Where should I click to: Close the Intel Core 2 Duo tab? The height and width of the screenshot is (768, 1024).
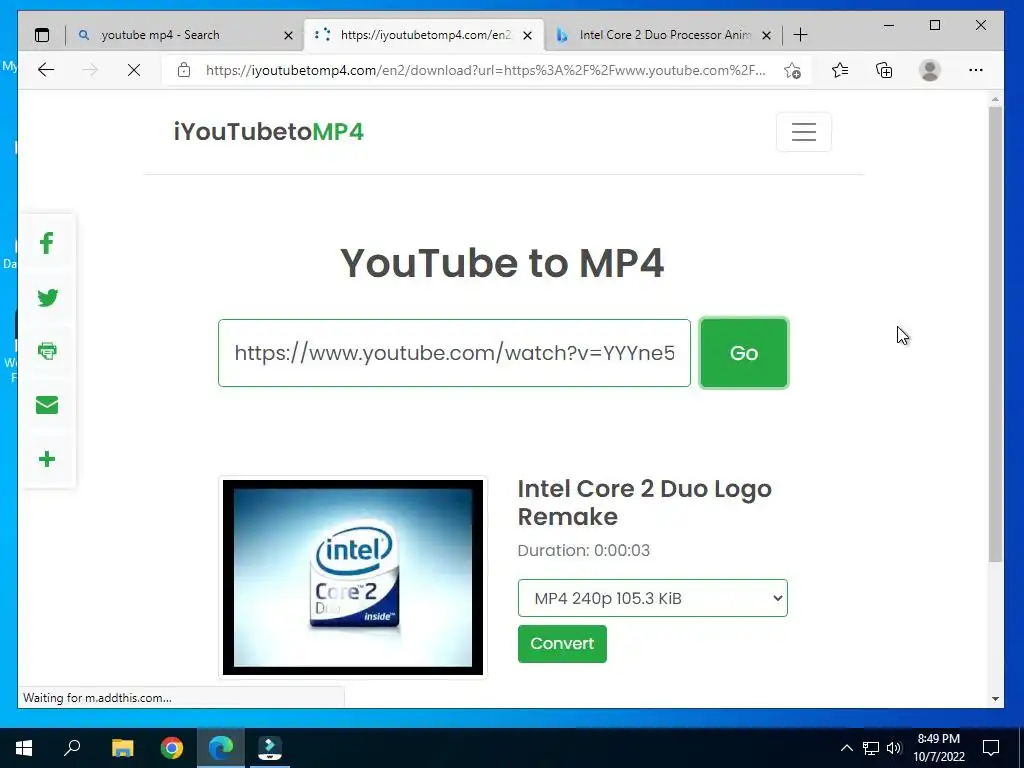pyautogui.click(x=767, y=35)
